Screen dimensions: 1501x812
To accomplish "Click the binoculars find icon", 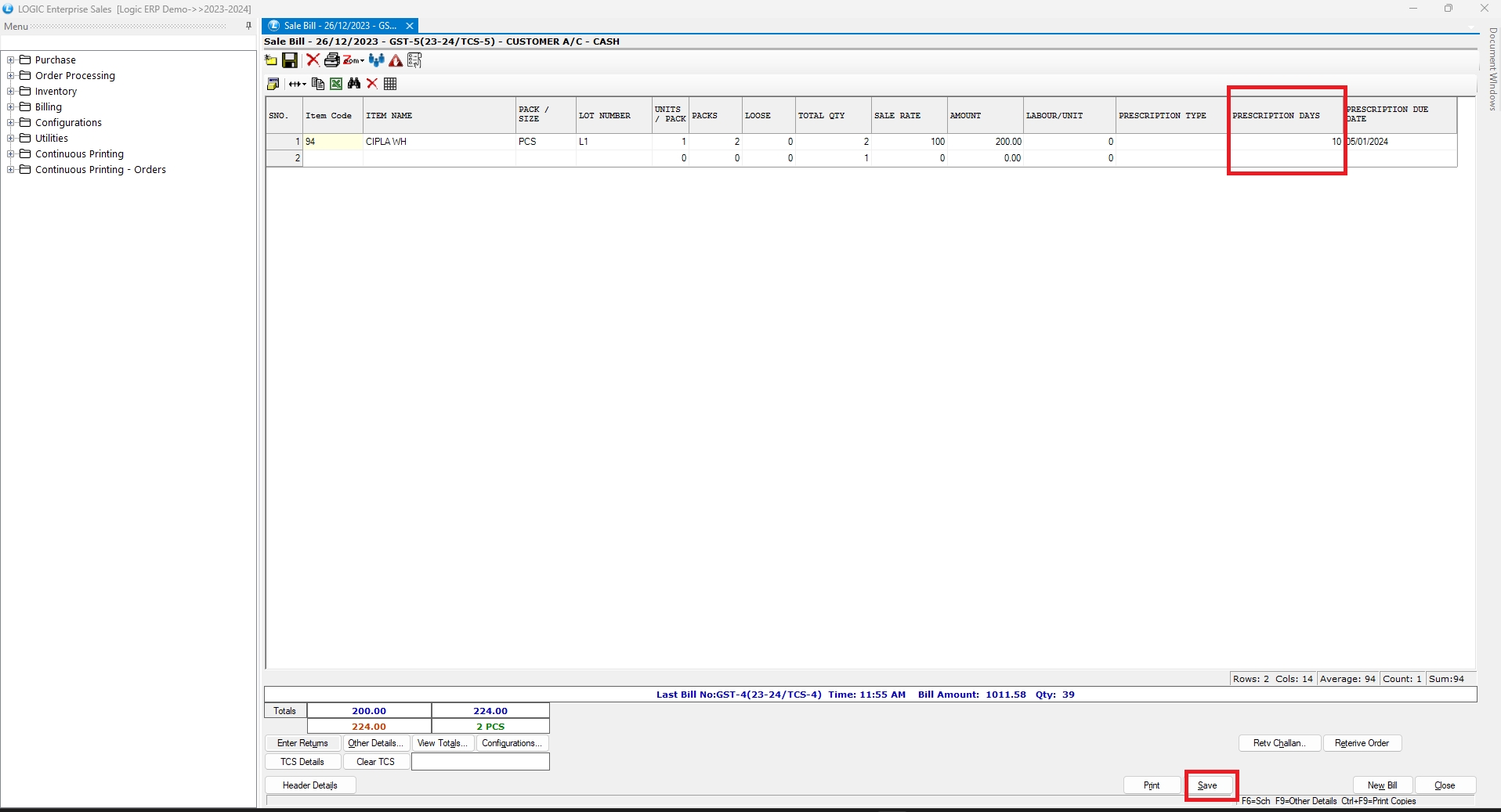I will click(354, 84).
